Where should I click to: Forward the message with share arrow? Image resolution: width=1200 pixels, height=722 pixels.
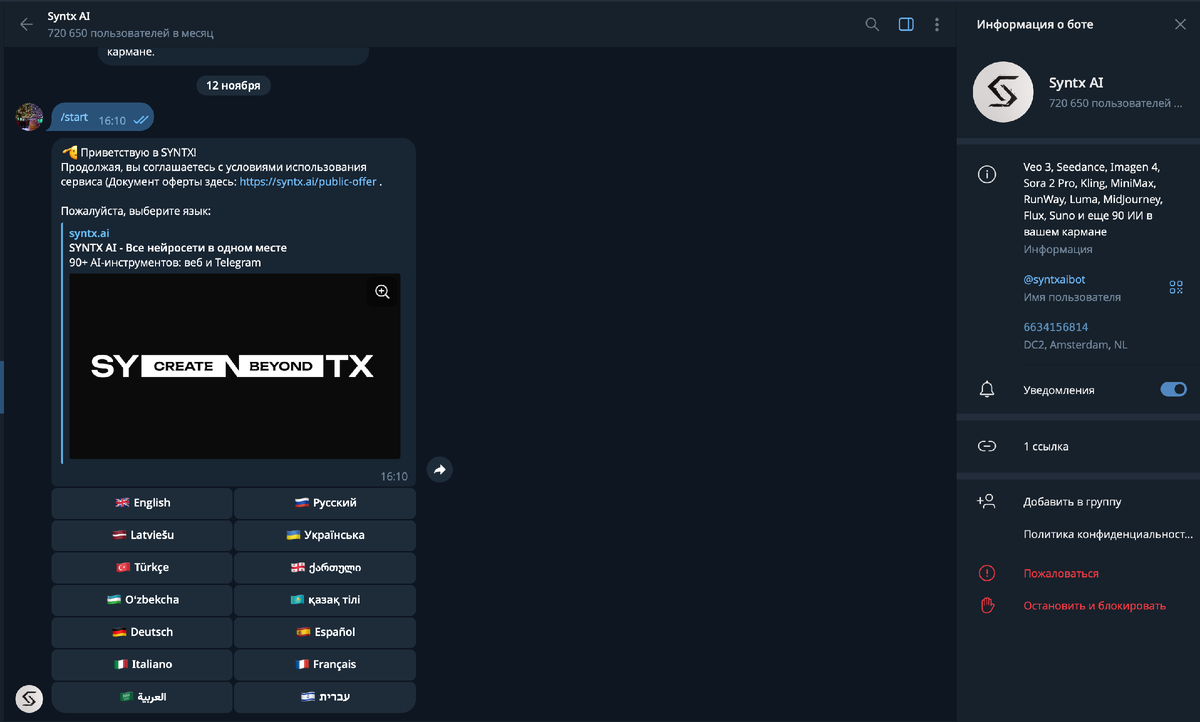point(440,469)
